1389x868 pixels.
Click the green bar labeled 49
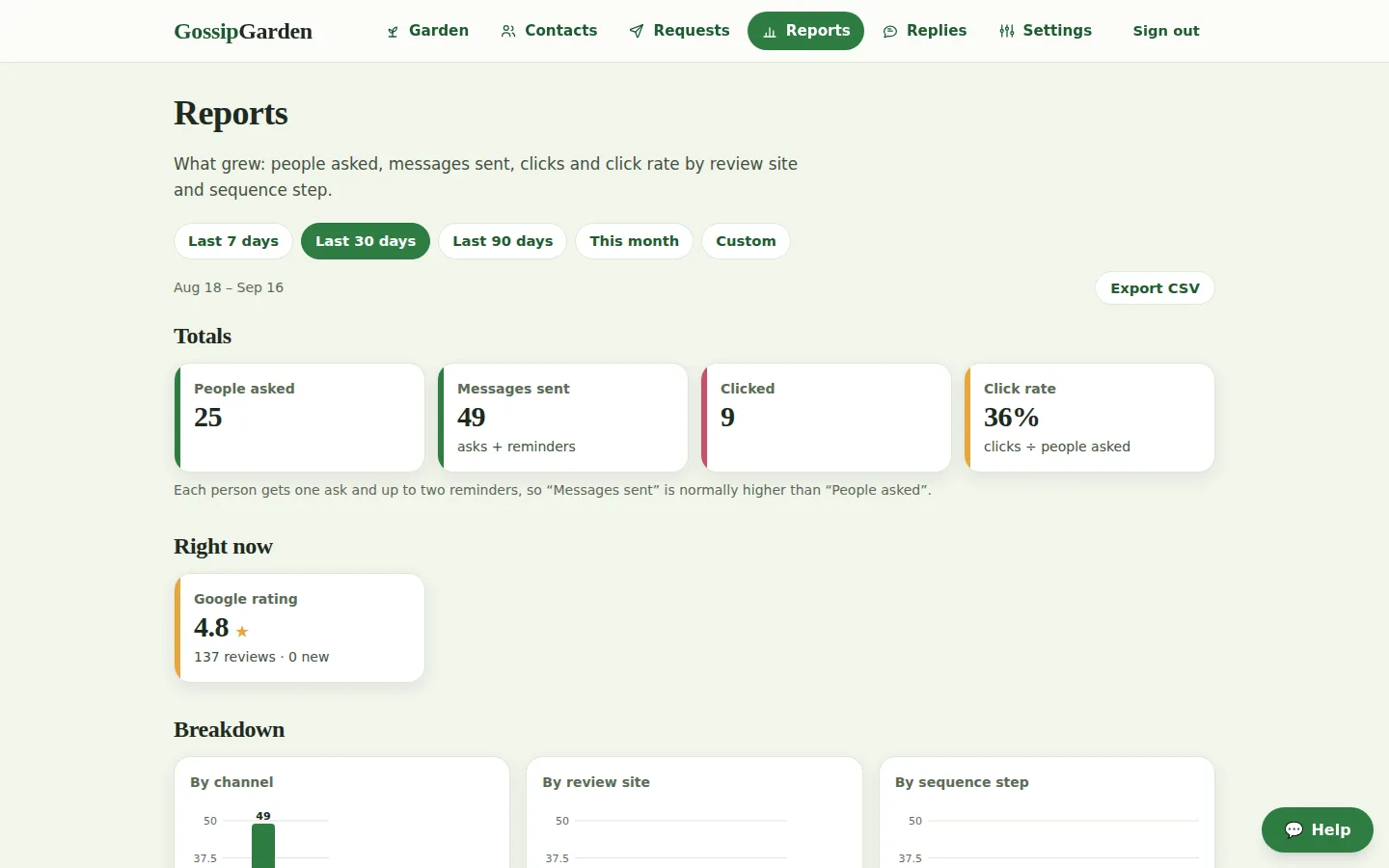point(263,846)
